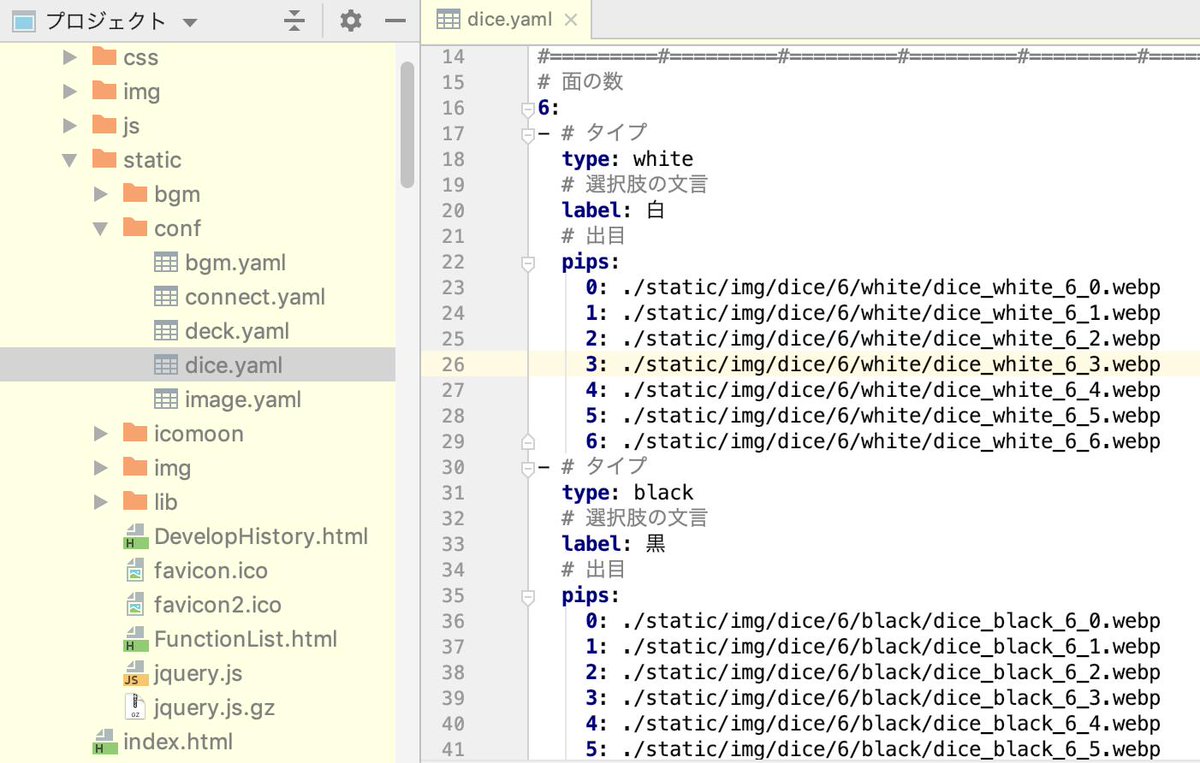The image size is (1200, 763).
Task: Expand the img folder under static
Action: [x=100, y=468]
